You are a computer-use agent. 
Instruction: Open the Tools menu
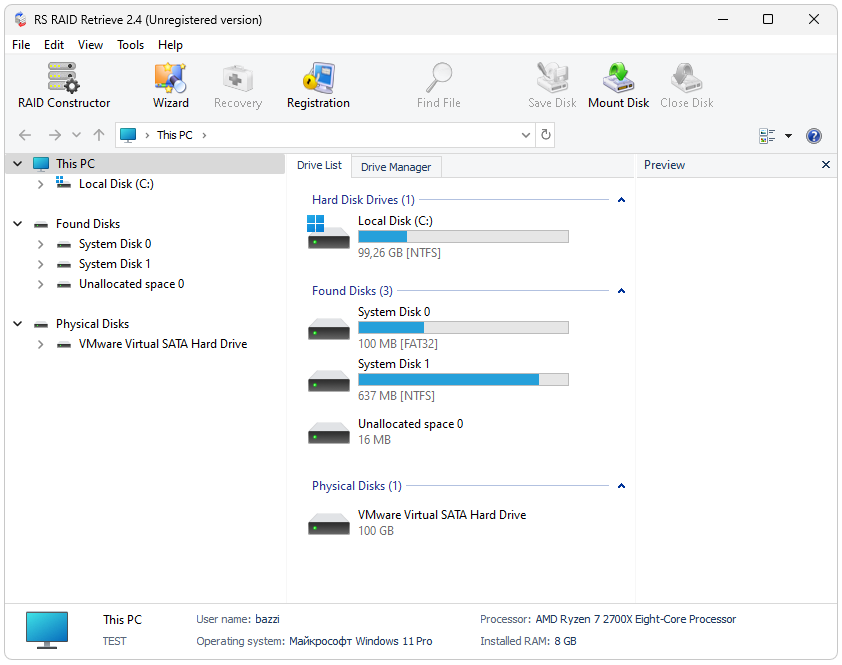point(130,45)
